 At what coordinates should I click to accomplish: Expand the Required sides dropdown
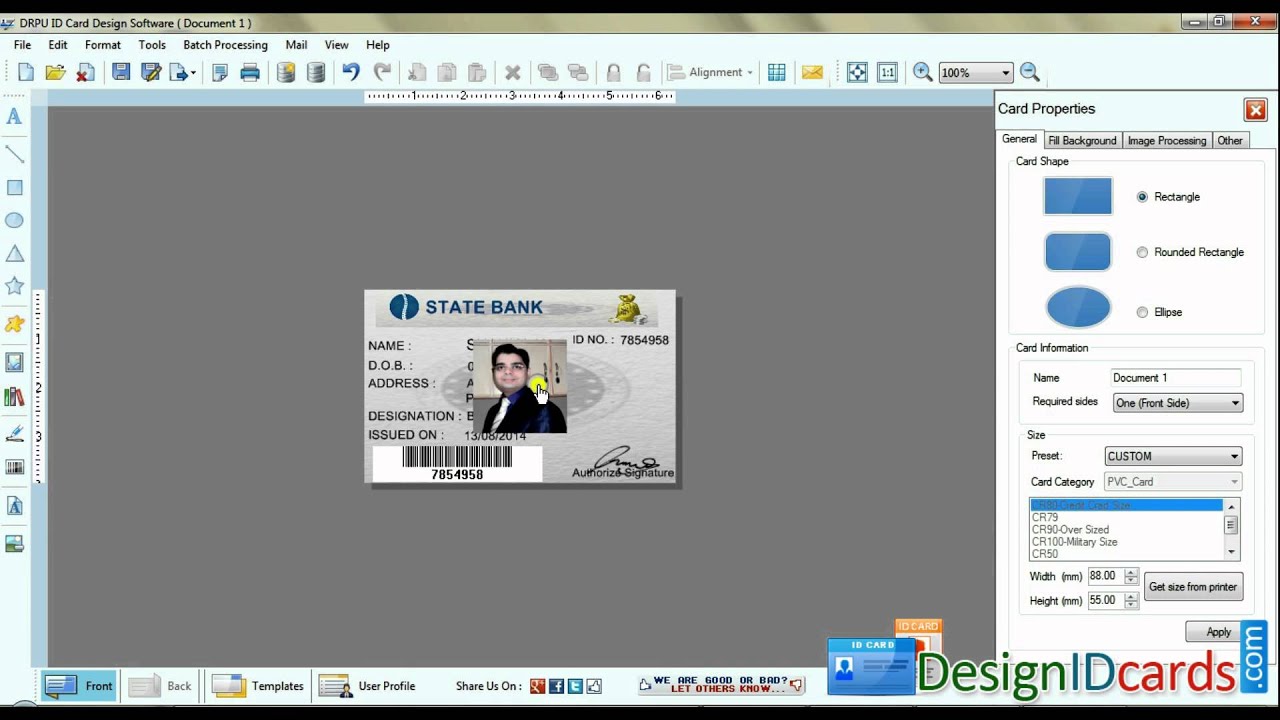(x=1178, y=403)
